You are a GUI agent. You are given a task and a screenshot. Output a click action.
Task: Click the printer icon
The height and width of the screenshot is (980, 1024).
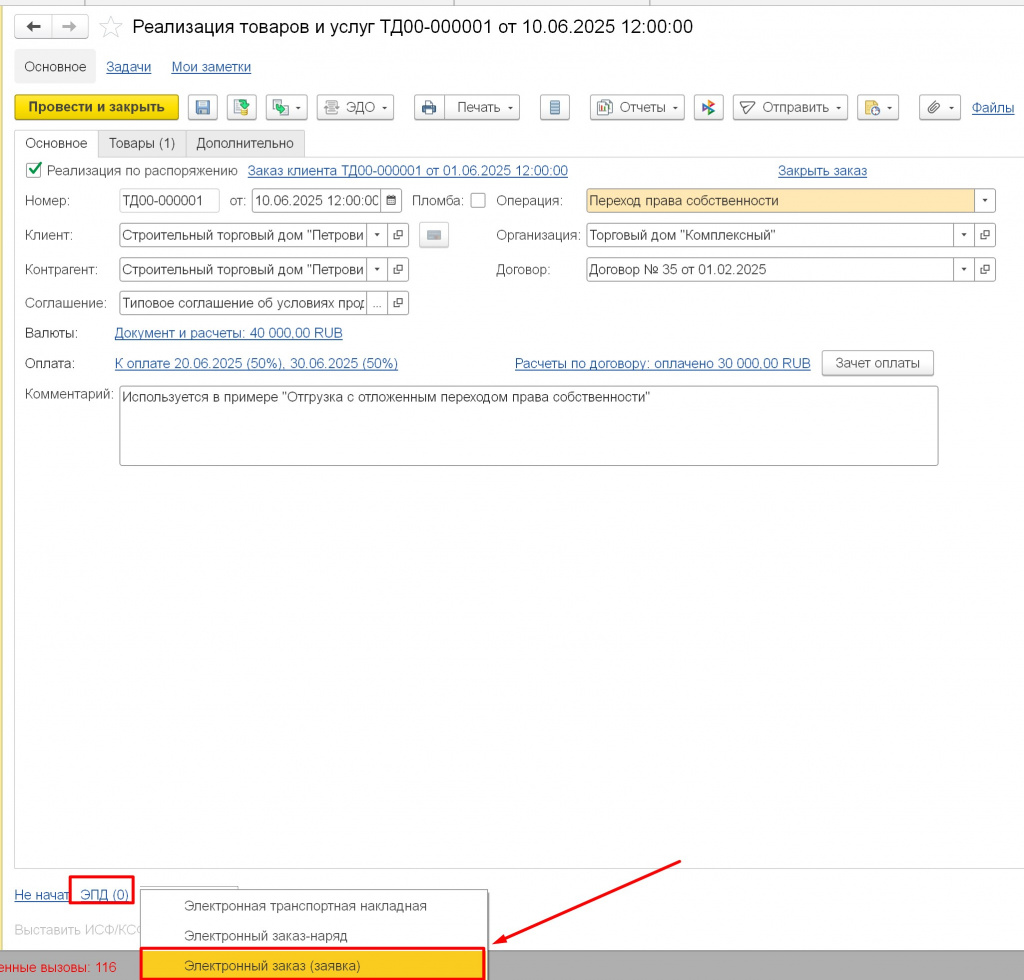[429, 107]
